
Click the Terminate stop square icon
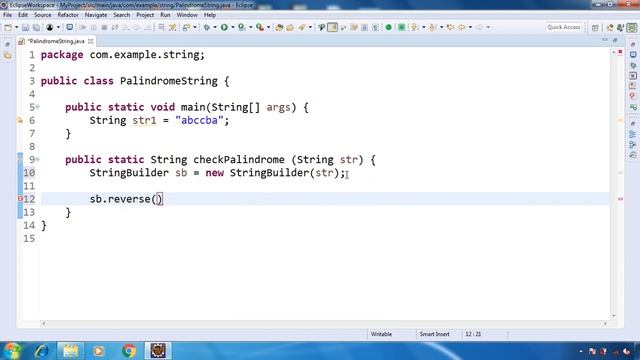coord(104,27)
